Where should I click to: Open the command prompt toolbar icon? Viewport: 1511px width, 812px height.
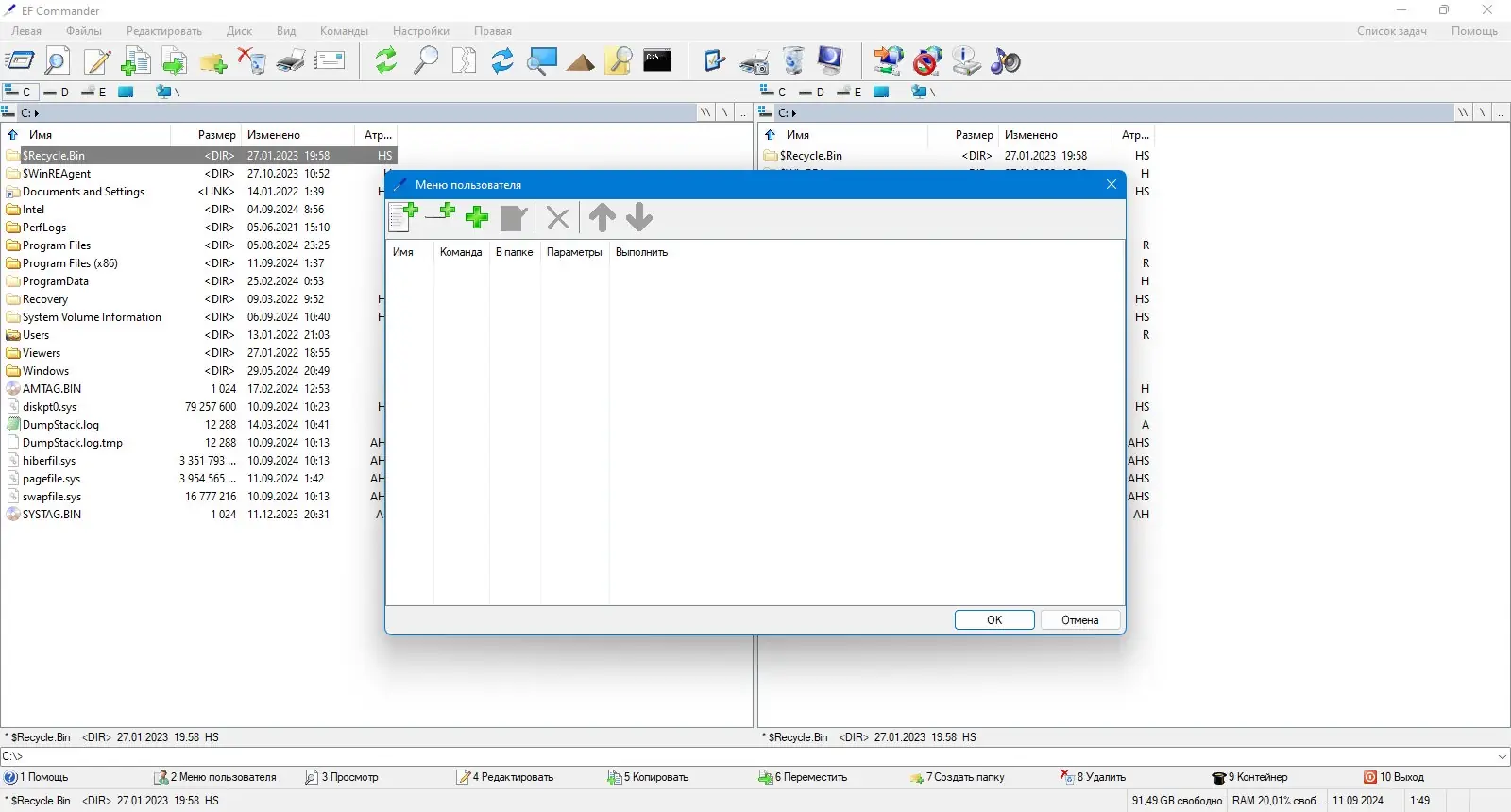657,61
